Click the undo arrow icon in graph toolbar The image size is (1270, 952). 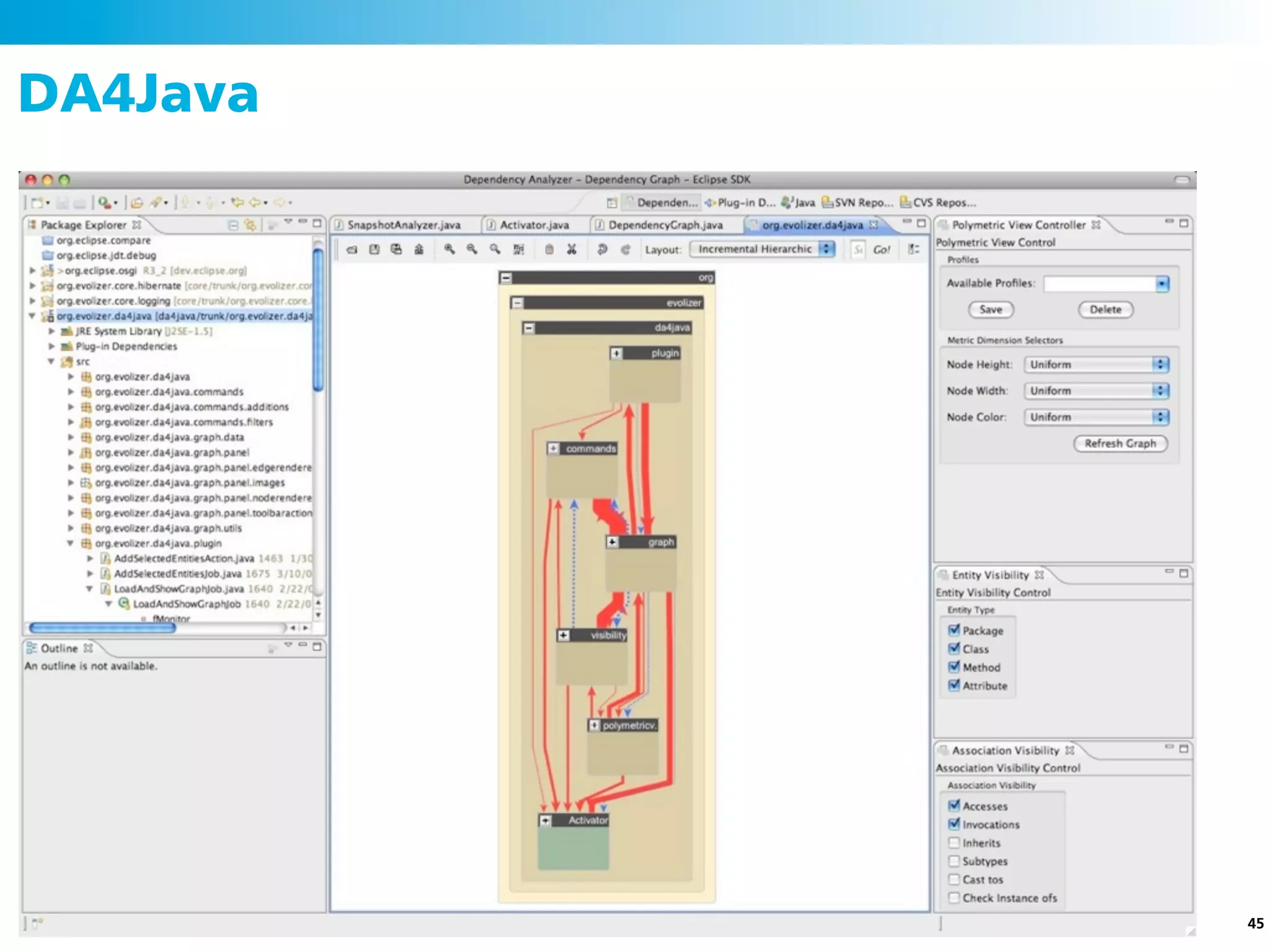coord(602,249)
